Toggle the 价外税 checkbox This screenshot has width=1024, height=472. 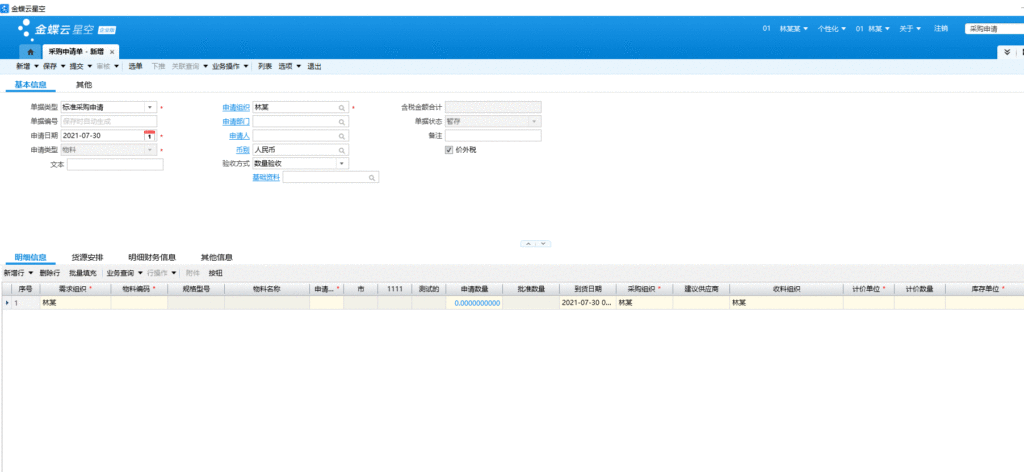click(449, 149)
